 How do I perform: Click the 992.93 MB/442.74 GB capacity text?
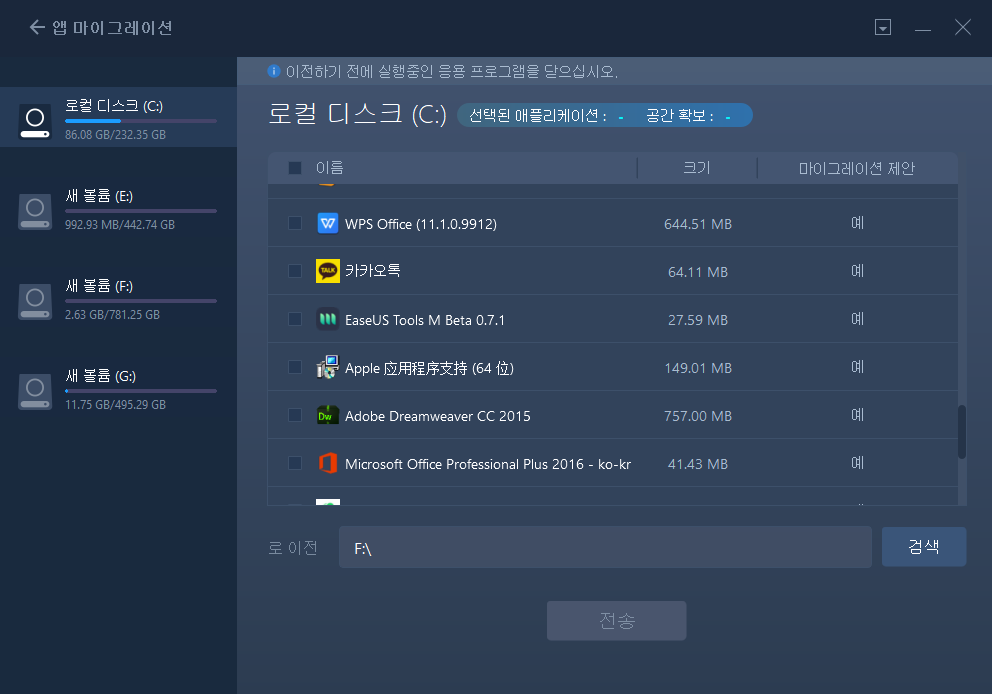(120, 225)
